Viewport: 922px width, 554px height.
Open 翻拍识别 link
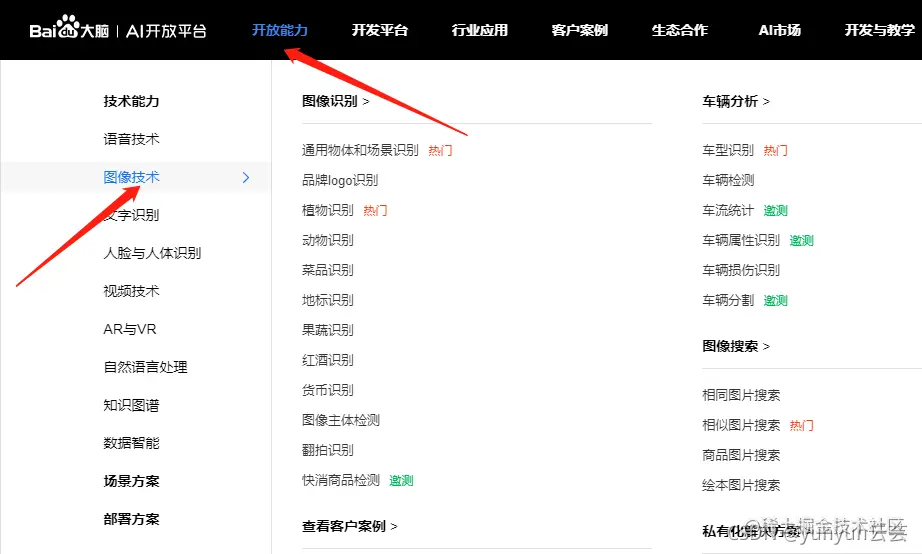[x=328, y=450]
